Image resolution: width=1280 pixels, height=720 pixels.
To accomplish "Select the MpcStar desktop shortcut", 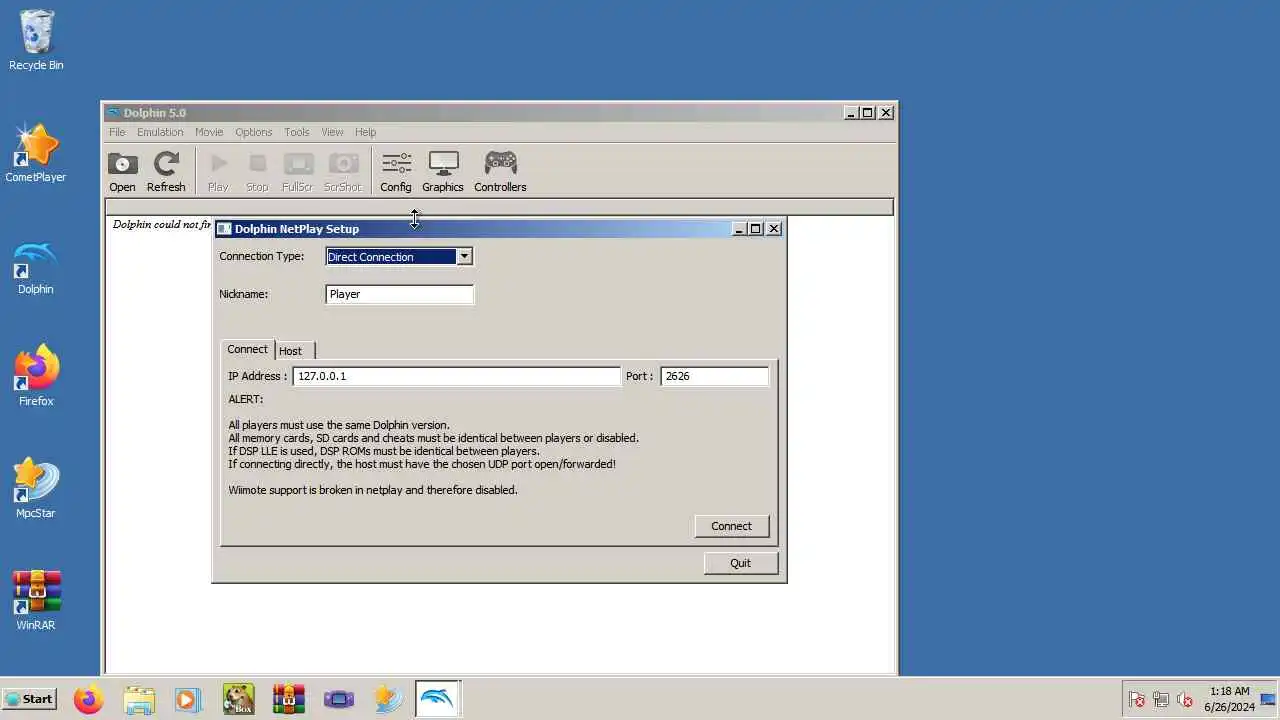I will point(36,489).
